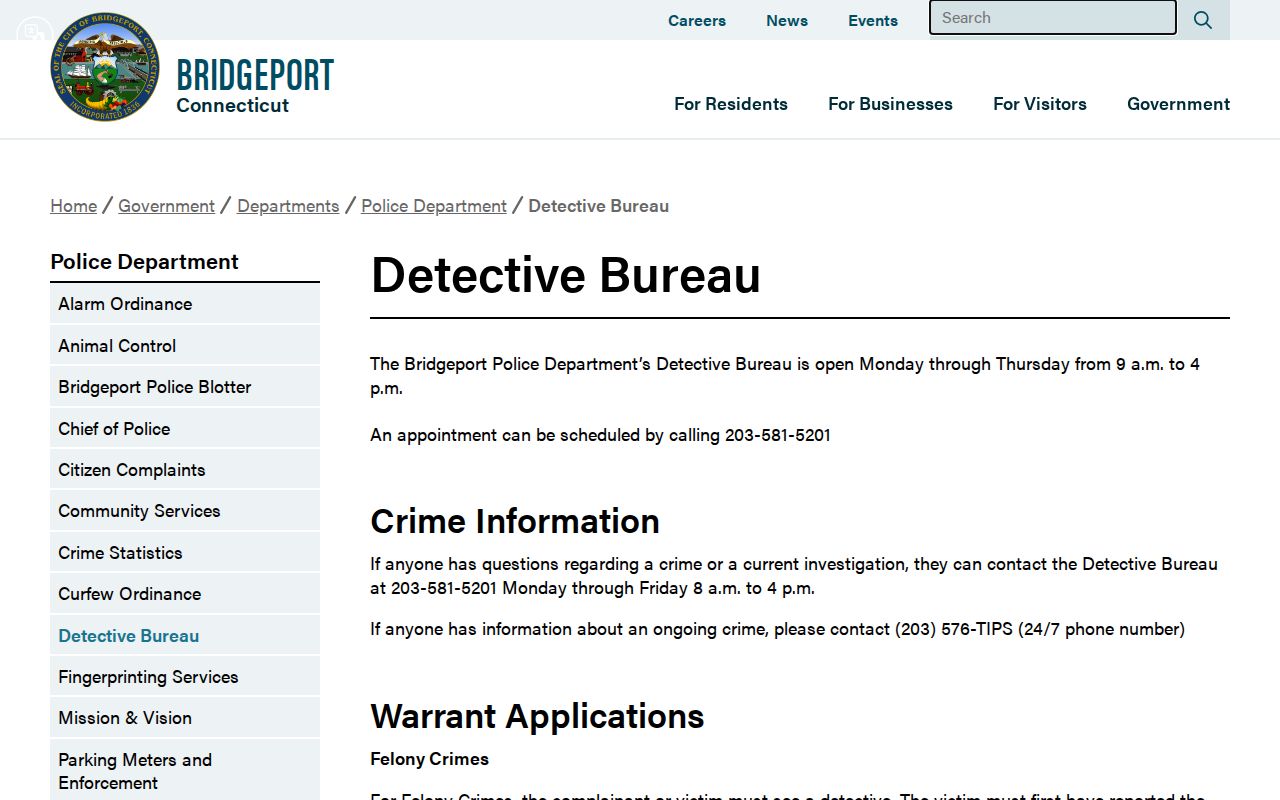This screenshot has height=800, width=1280.
Task: Open Citizen Complaints in the sidebar
Action: [x=185, y=470]
